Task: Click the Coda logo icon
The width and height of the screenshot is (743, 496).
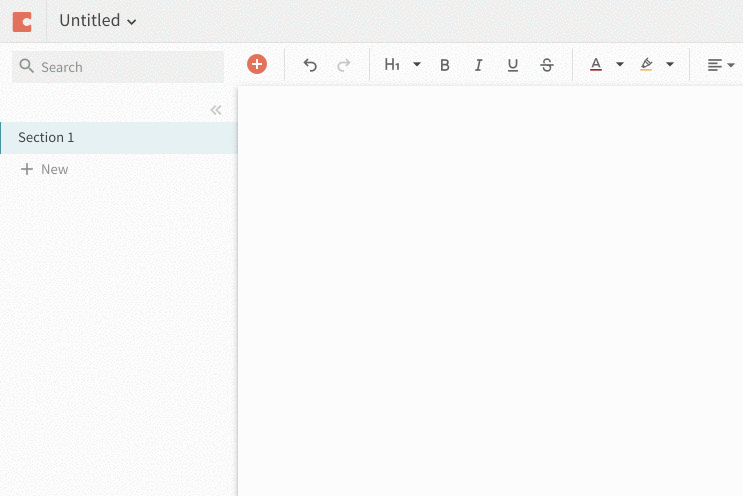Action: (22, 22)
